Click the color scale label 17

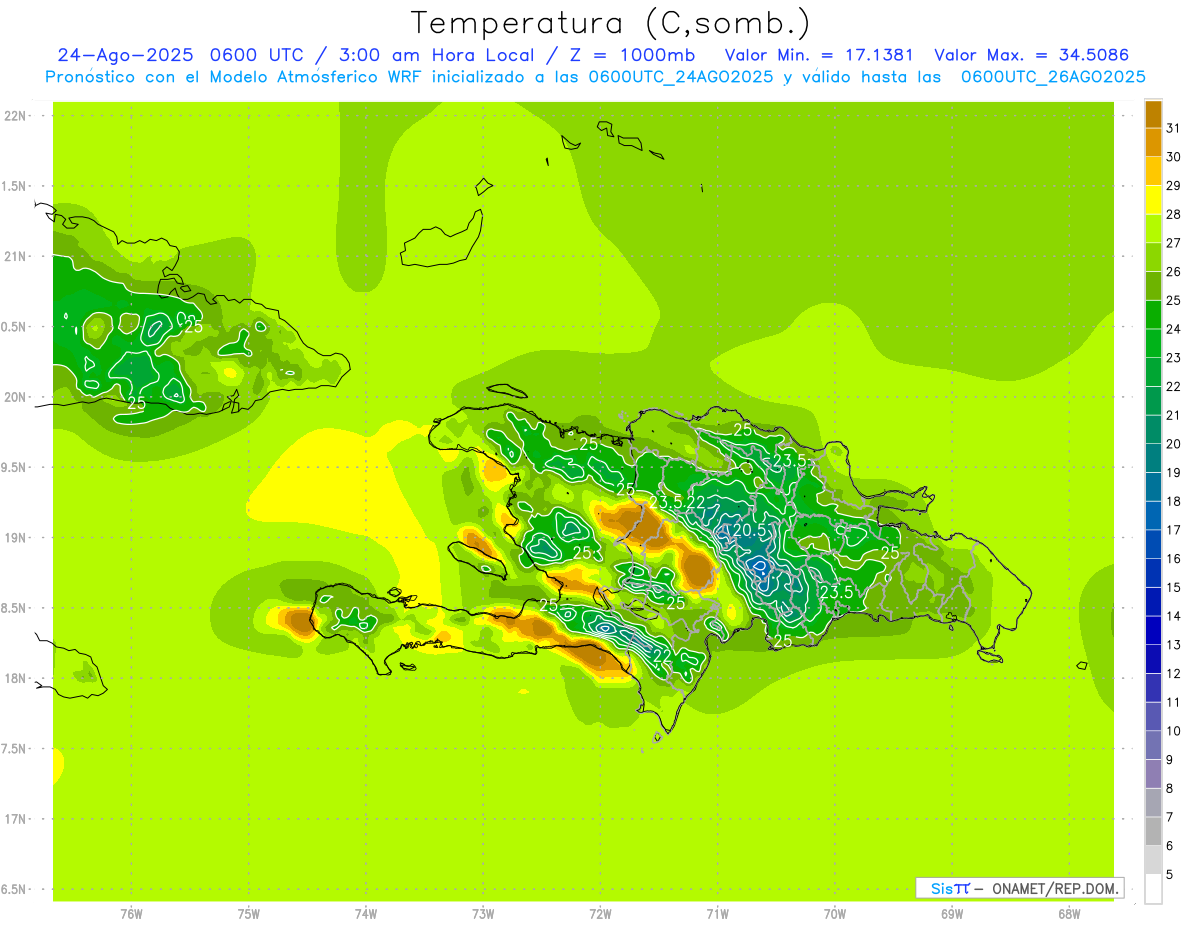pos(1173,530)
